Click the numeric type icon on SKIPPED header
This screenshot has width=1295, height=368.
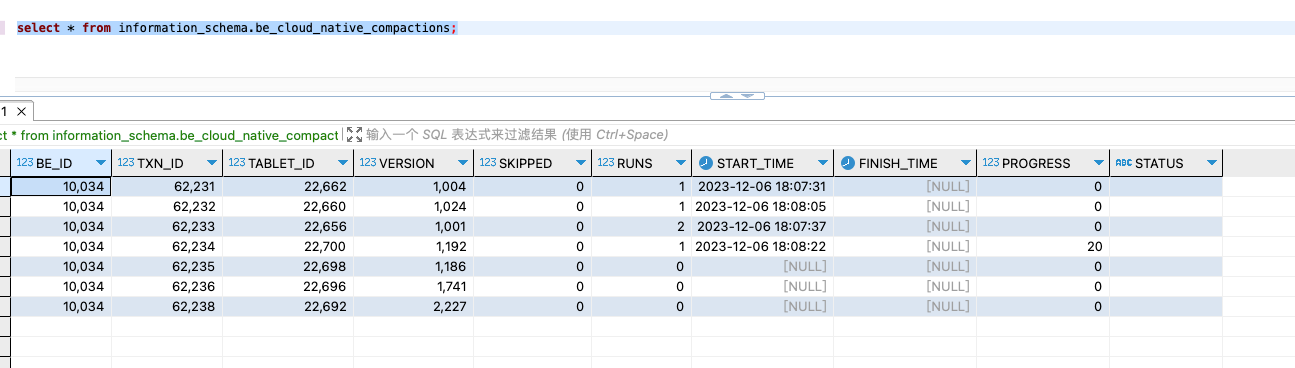click(x=488, y=163)
